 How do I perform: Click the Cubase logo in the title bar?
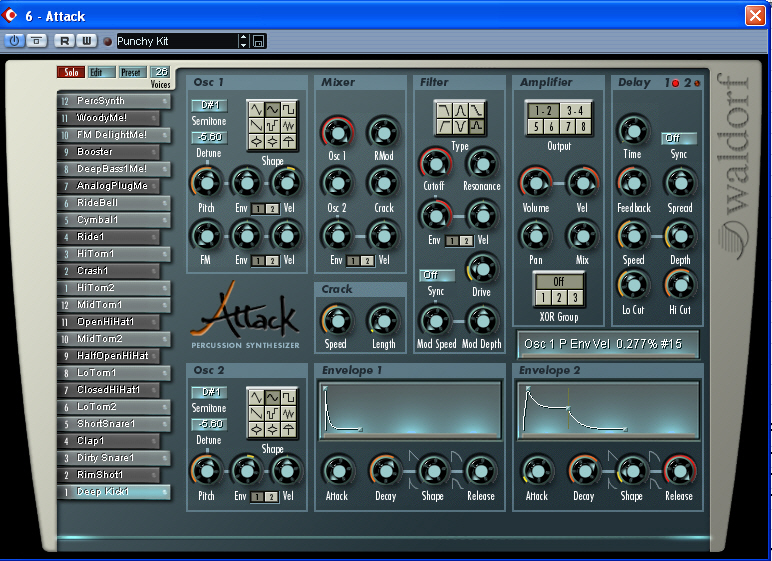coord(9,16)
